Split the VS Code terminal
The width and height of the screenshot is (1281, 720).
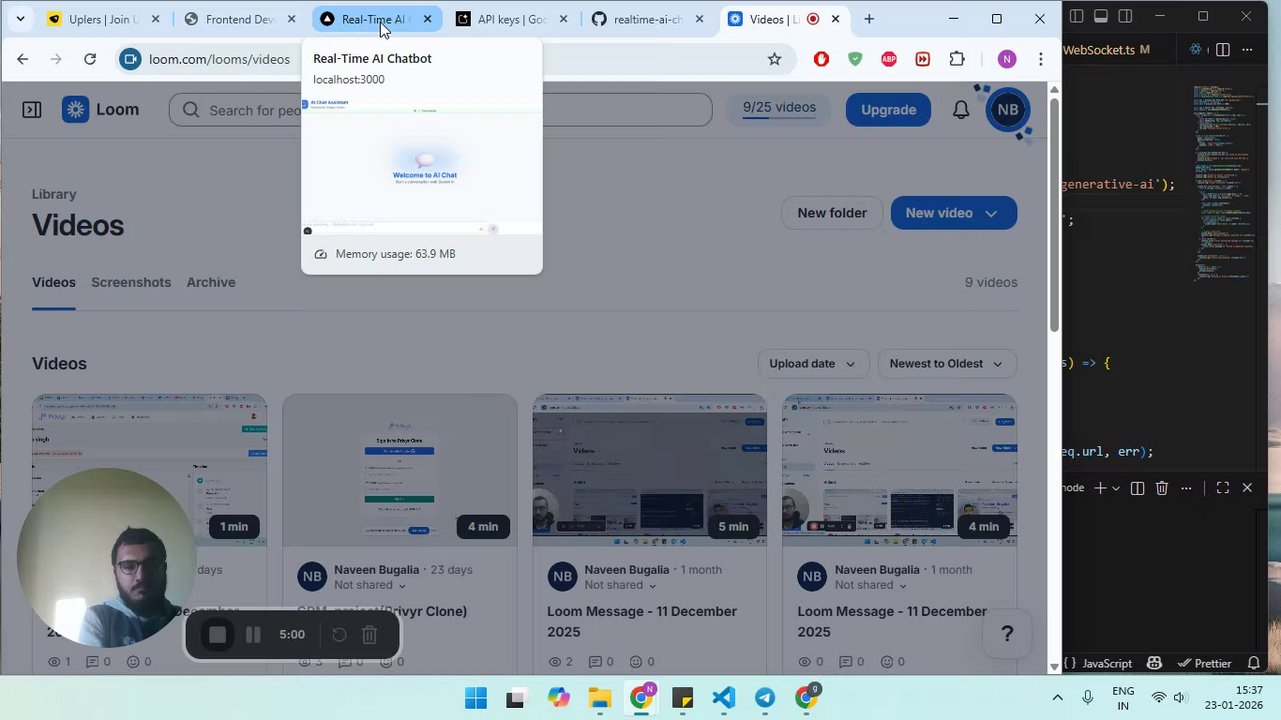pyautogui.click(x=1137, y=488)
